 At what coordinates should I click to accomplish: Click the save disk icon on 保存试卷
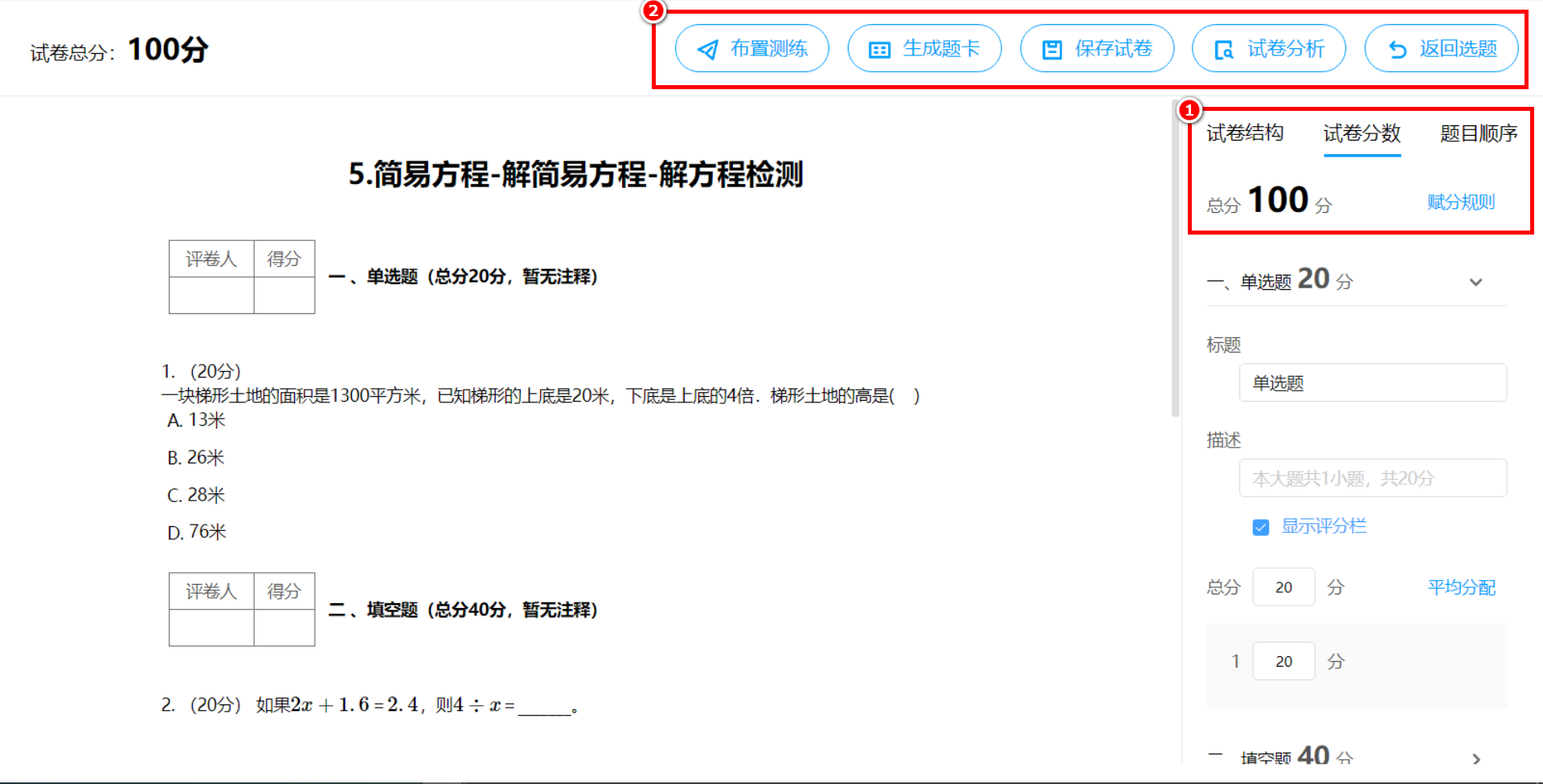pyautogui.click(x=1051, y=50)
